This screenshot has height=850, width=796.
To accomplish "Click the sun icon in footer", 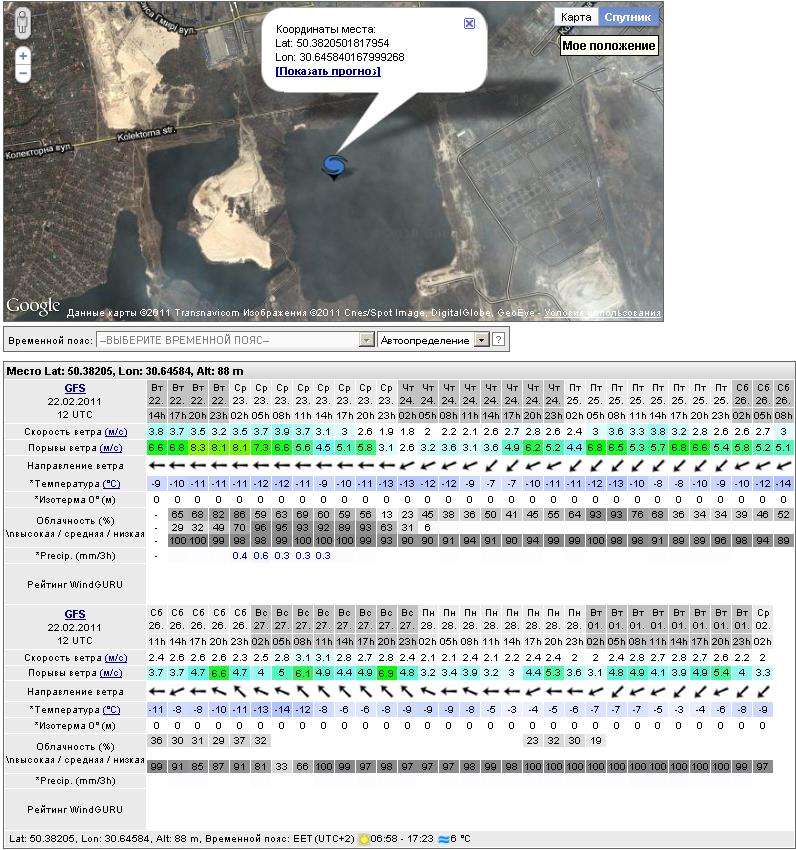I will [x=364, y=839].
